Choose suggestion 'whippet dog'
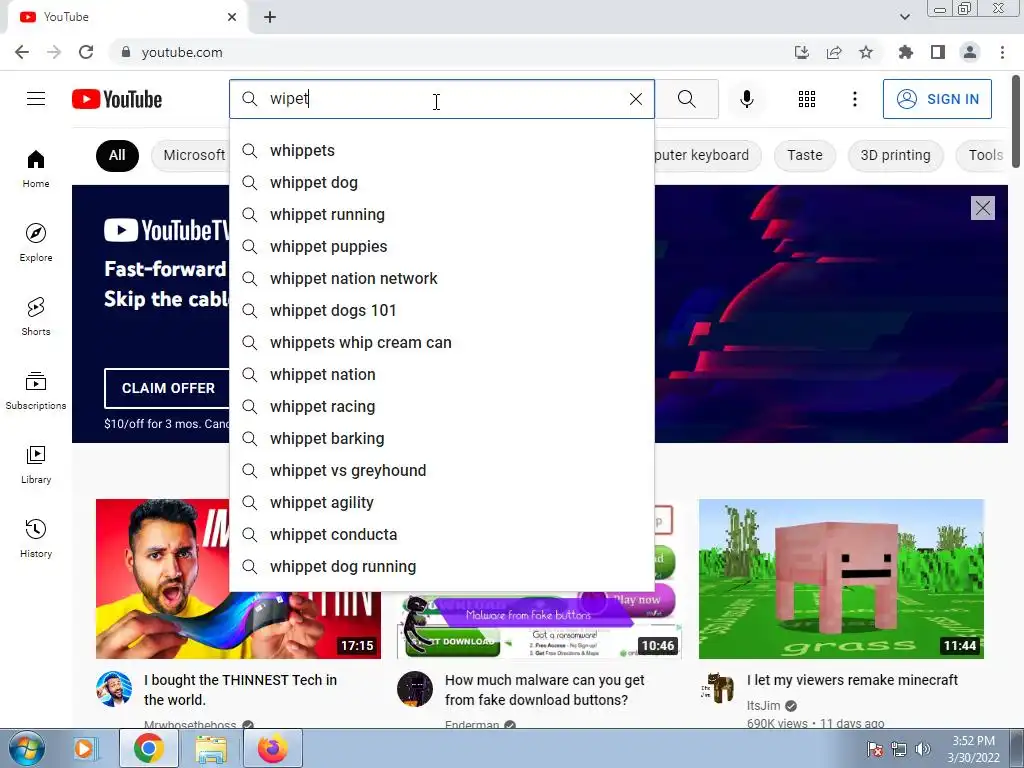The image size is (1024, 768). [x=441, y=182]
